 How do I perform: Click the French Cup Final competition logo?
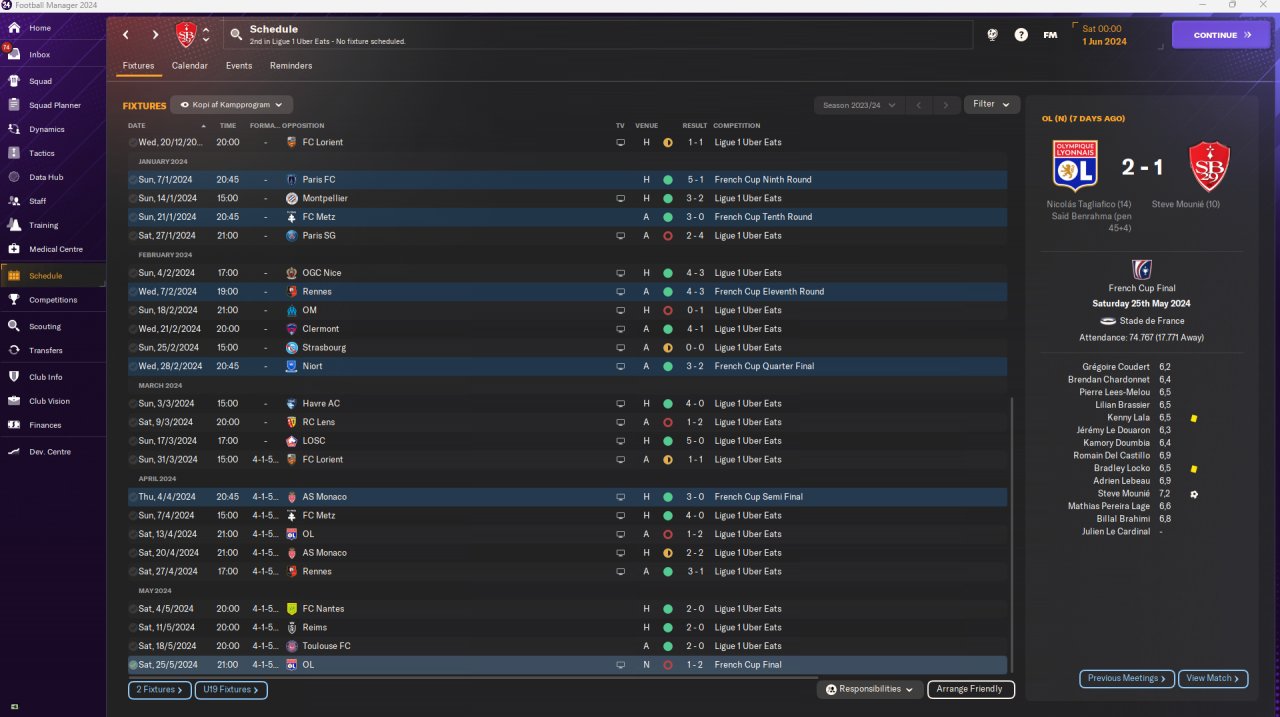(x=1141, y=269)
